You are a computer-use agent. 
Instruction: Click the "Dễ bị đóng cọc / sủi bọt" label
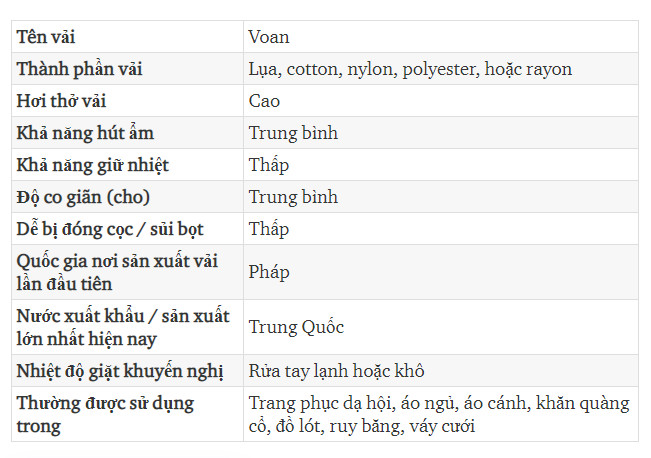[x=110, y=229]
